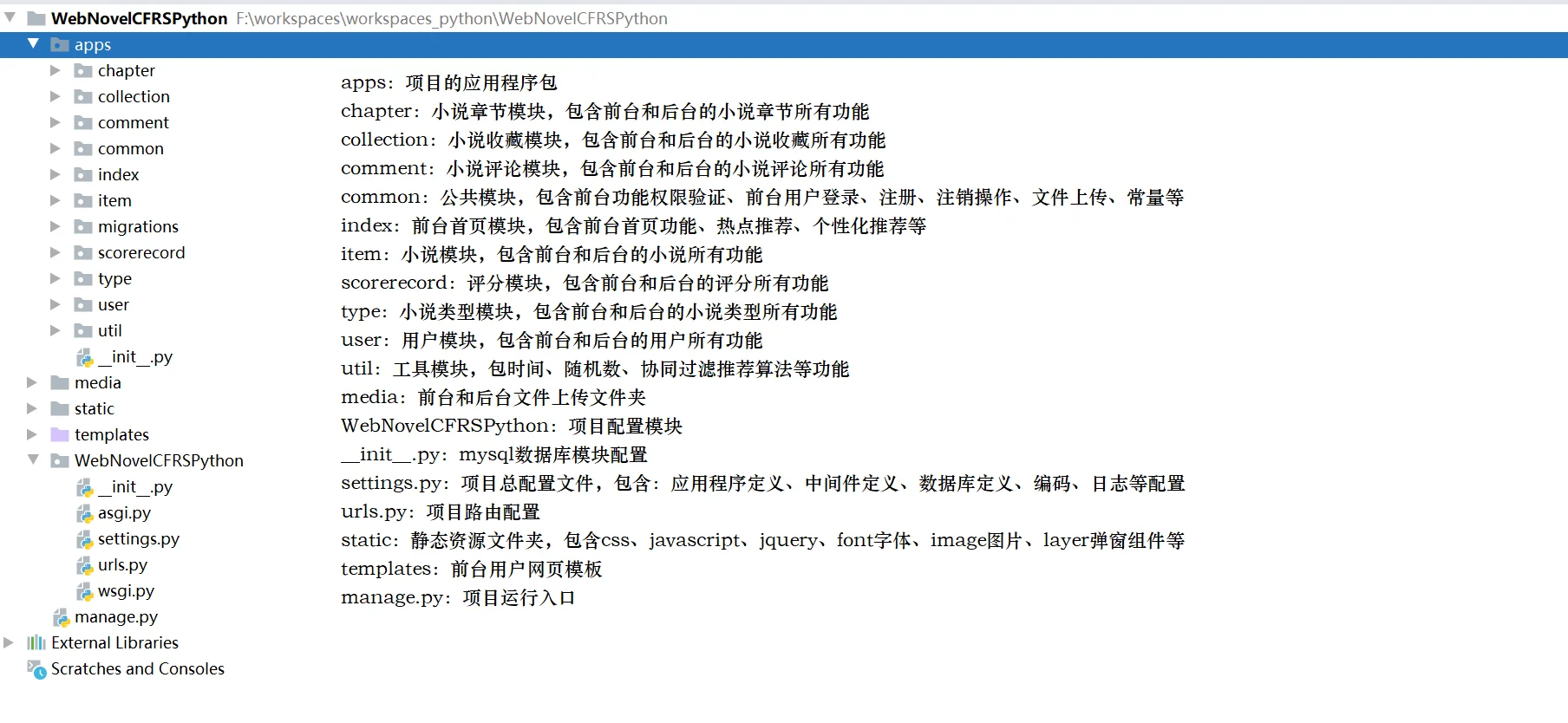Click the index package folder icon

[83, 174]
